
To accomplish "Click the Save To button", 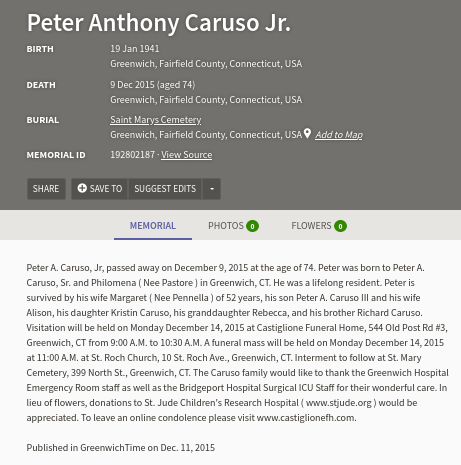I will (x=100, y=189).
